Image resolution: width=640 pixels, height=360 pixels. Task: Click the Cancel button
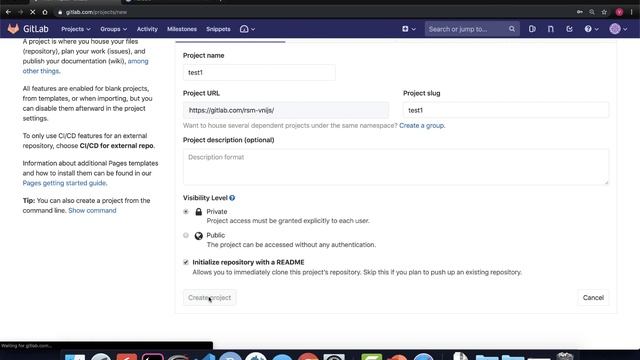pyautogui.click(x=593, y=298)
